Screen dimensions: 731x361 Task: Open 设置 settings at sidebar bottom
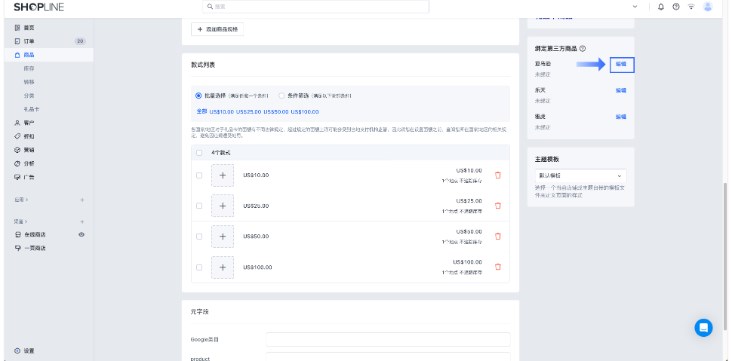coord(24,351)
